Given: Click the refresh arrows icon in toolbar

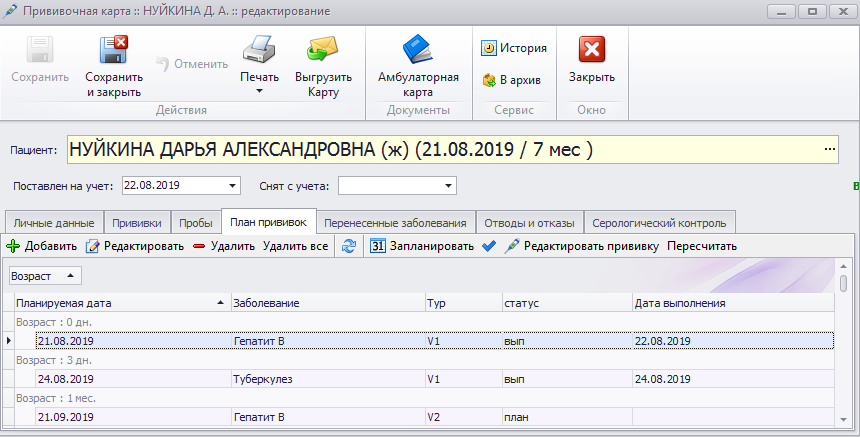Looking at the screenshot, I should coord(349,246).
